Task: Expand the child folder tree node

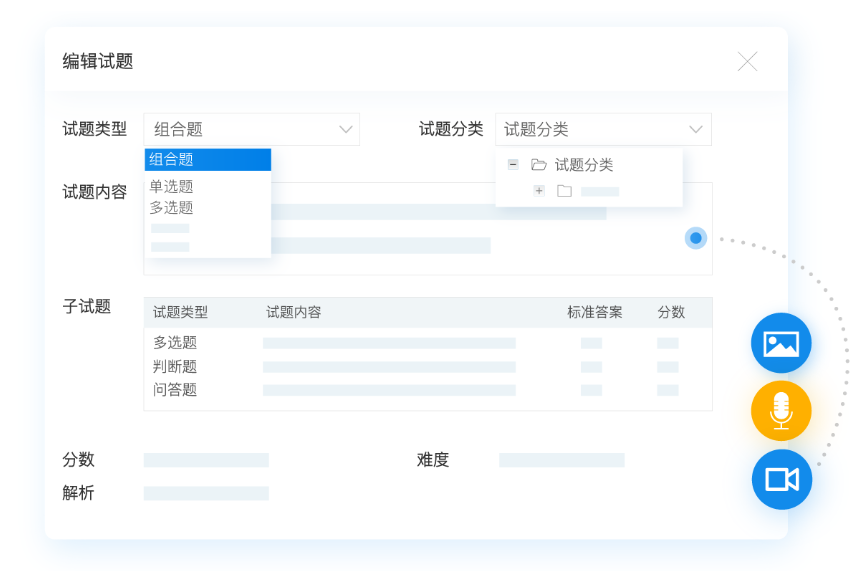Action: [539, 191]
